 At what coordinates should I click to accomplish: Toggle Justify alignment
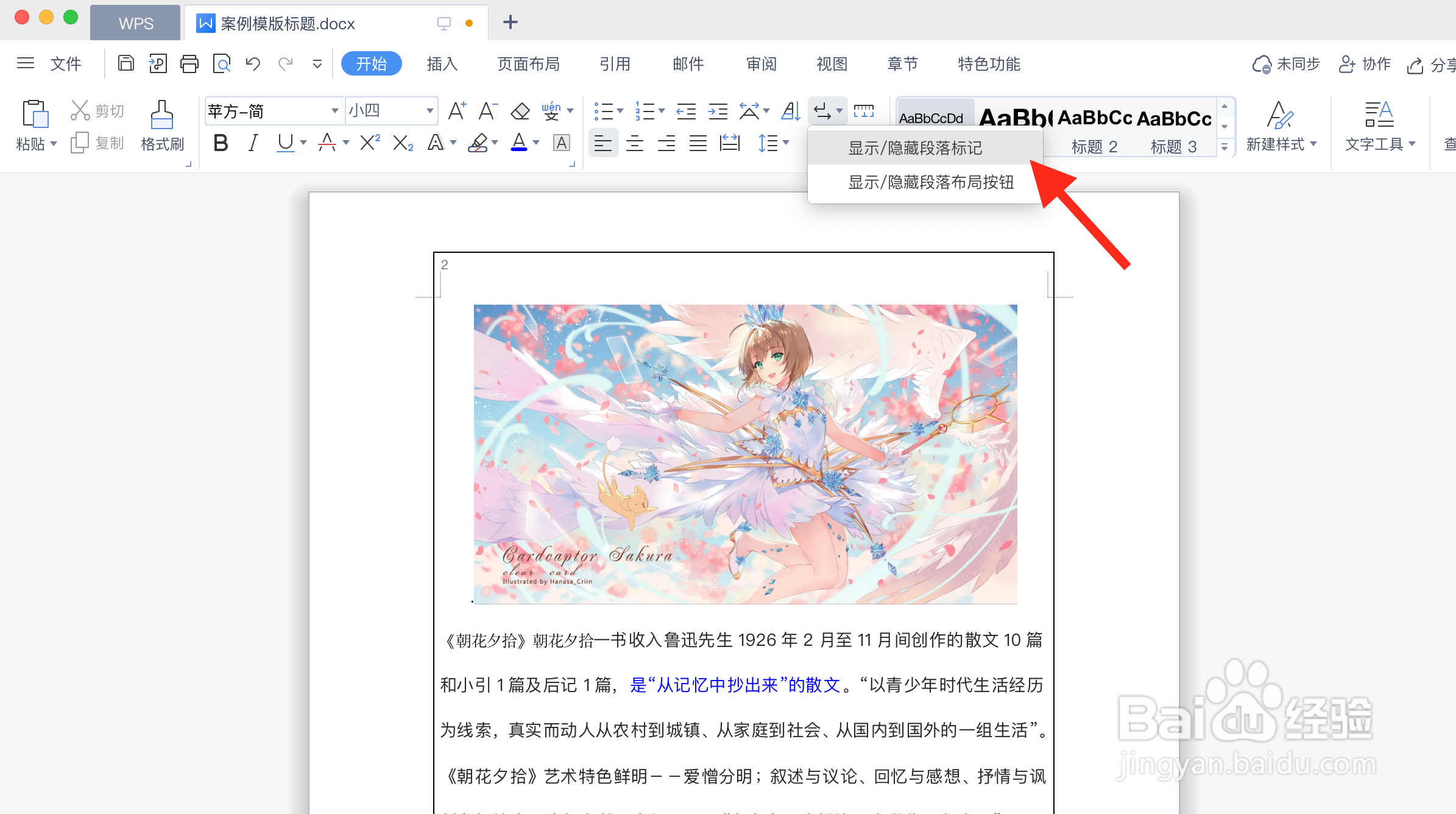698,143
